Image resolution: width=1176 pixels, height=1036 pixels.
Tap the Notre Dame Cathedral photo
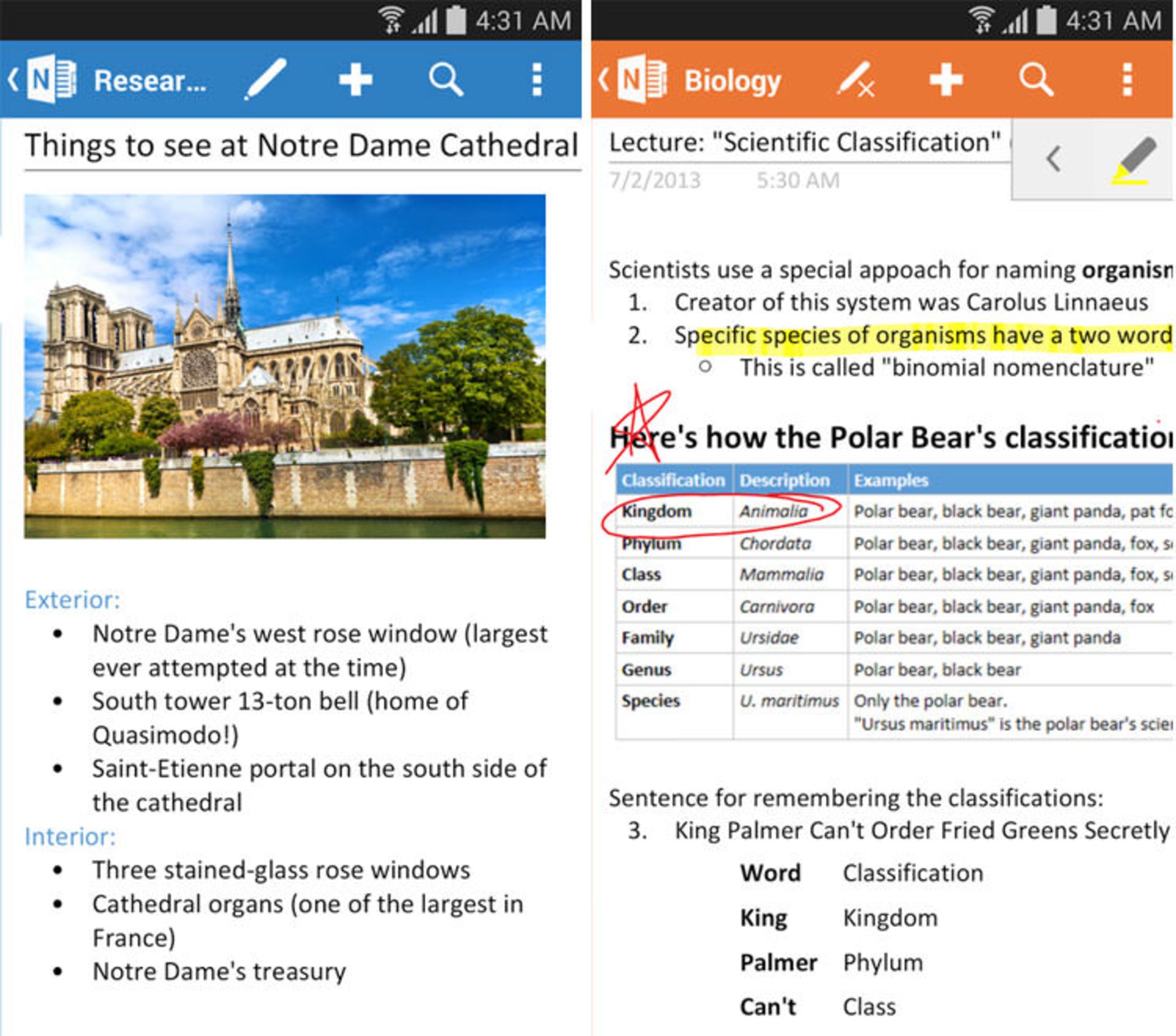point(285,366)
